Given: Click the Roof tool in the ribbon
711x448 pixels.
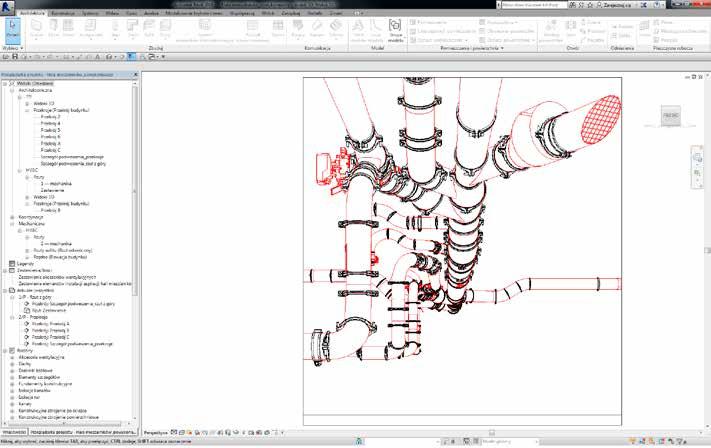Looking at the screenshot, I should tap(133, 29).
